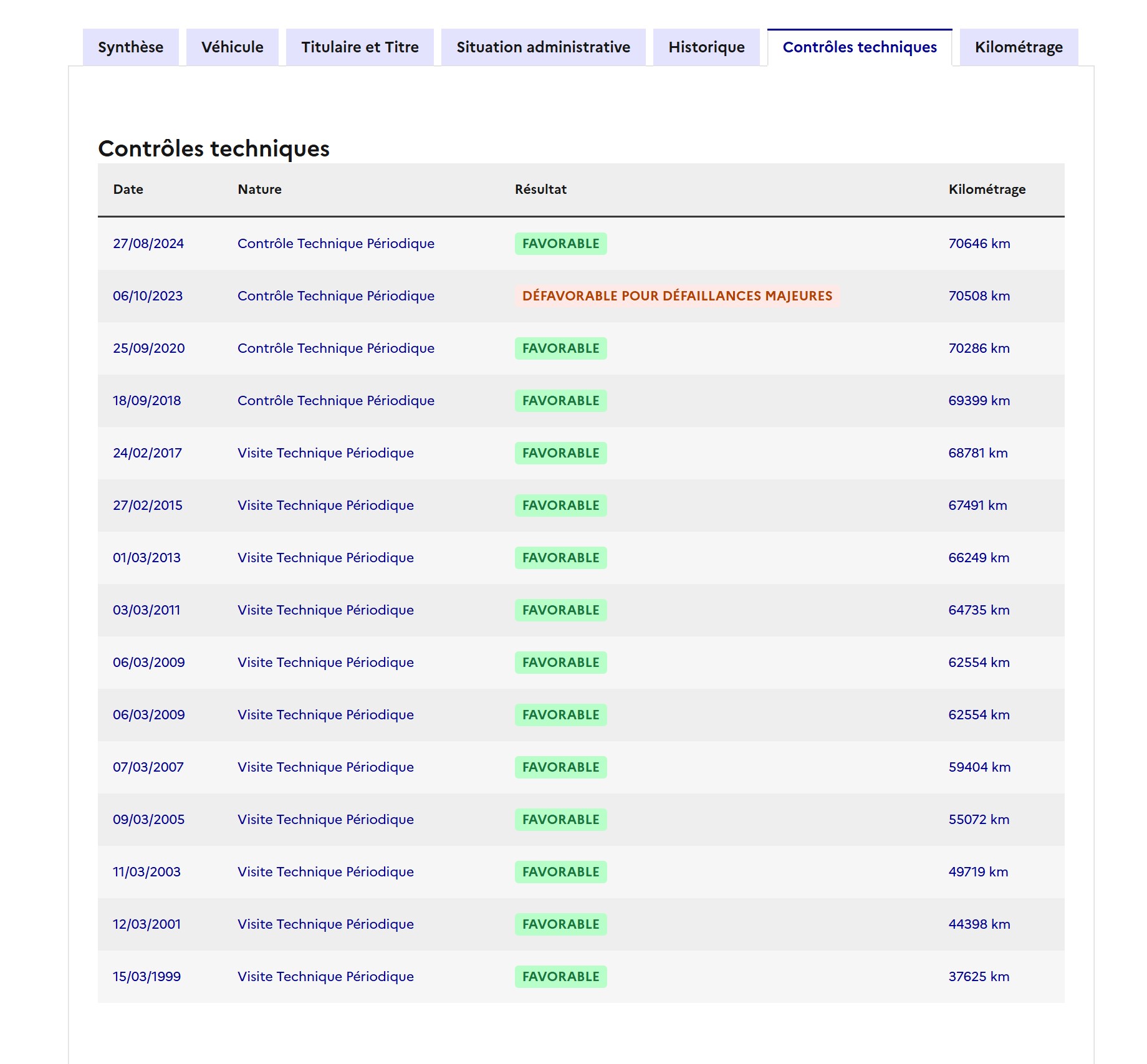
Task: Select mileage 70508 km
Action: [979, 296]
